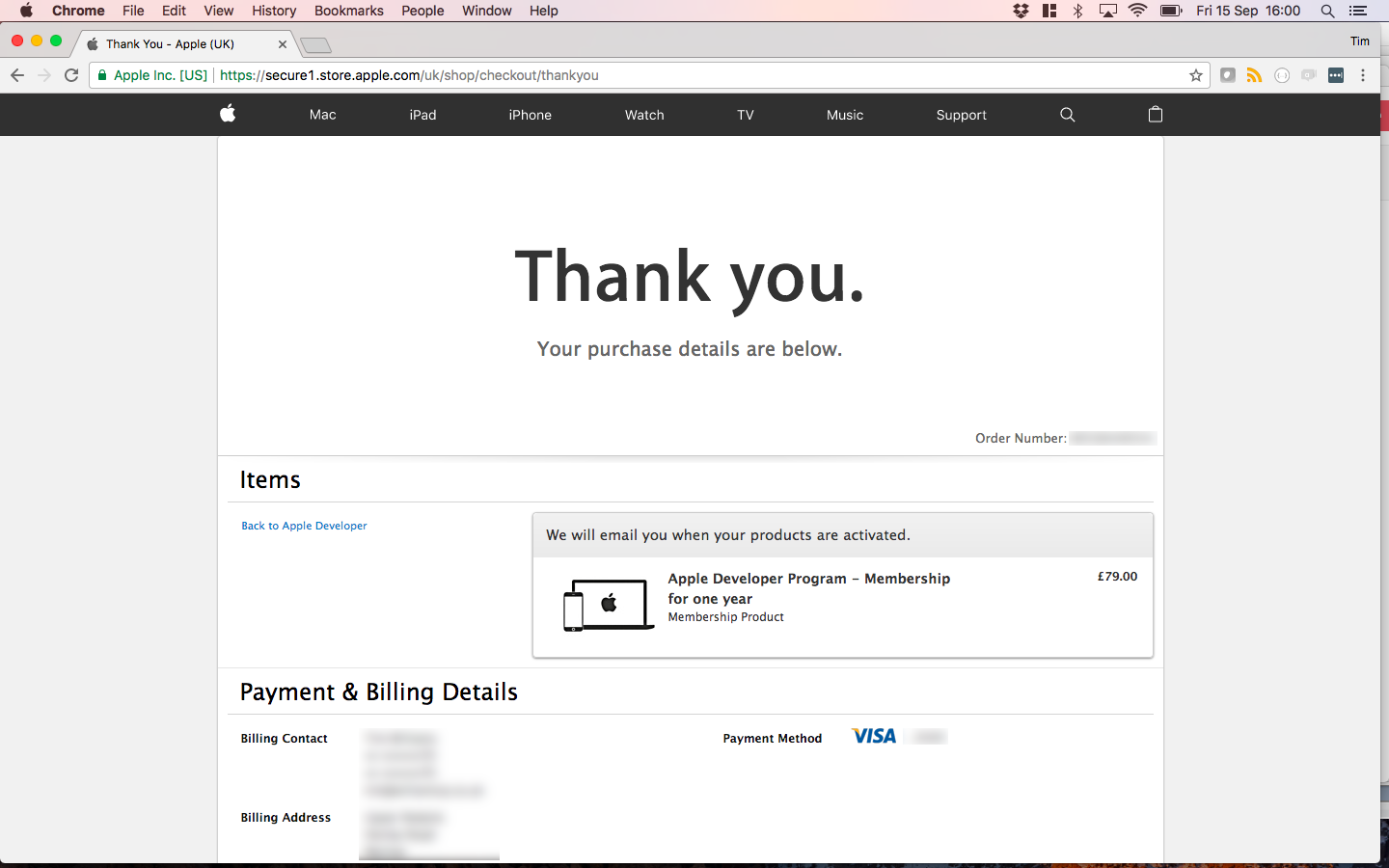Go to iPad in Apple navigation
1389x868 pixels.
(422, 115)
